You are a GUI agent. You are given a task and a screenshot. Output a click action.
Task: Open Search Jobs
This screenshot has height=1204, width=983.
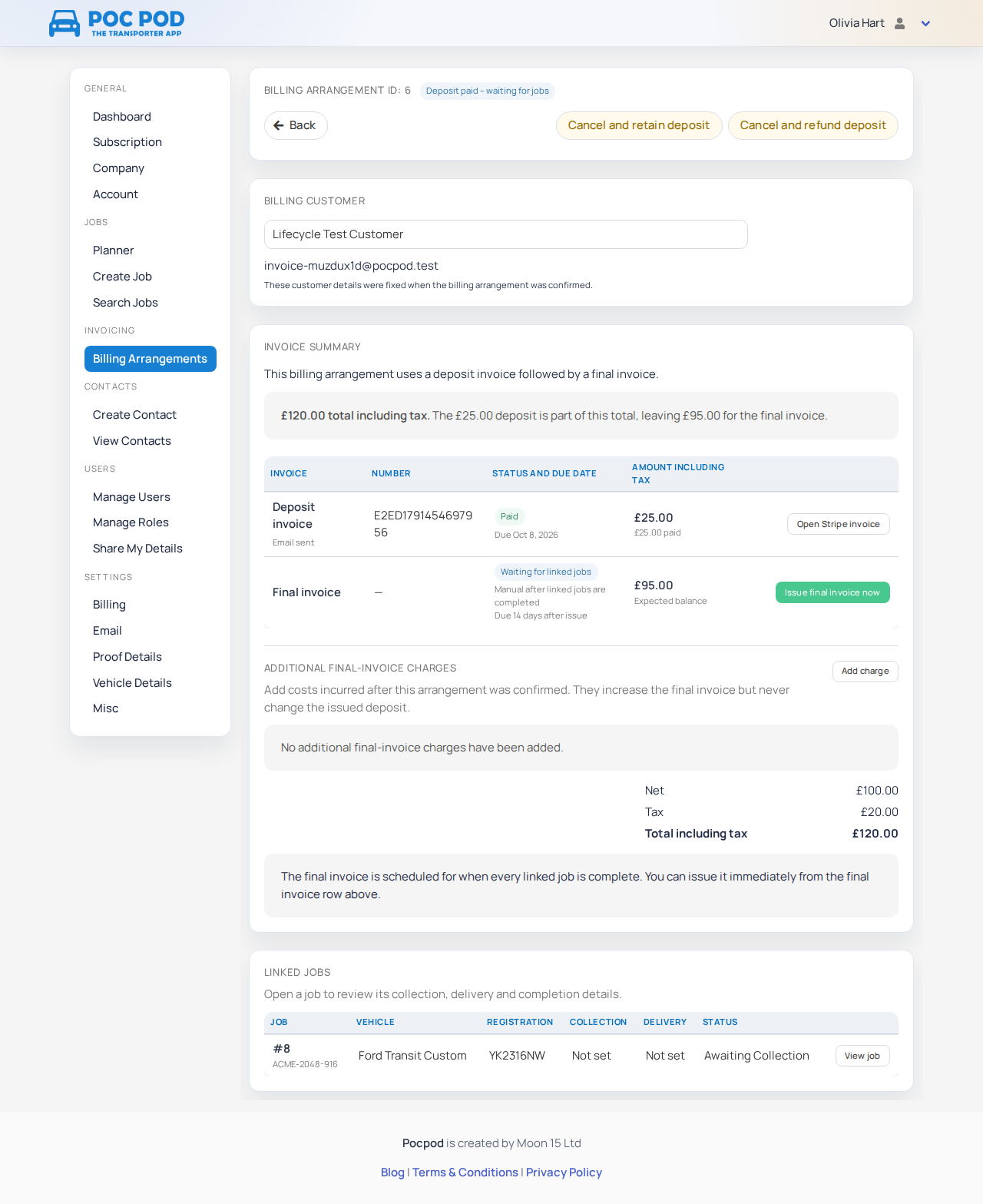click(125, 303)
